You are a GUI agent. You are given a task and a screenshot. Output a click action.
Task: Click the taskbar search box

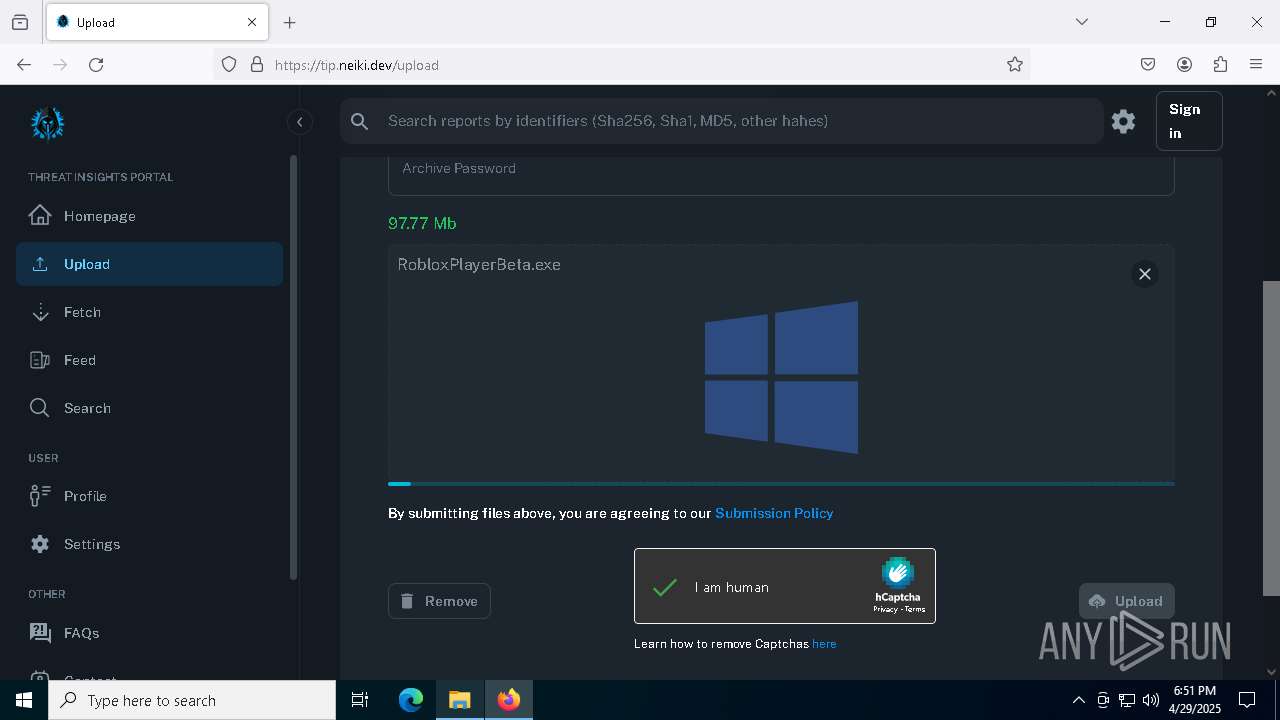pos(192,700)
